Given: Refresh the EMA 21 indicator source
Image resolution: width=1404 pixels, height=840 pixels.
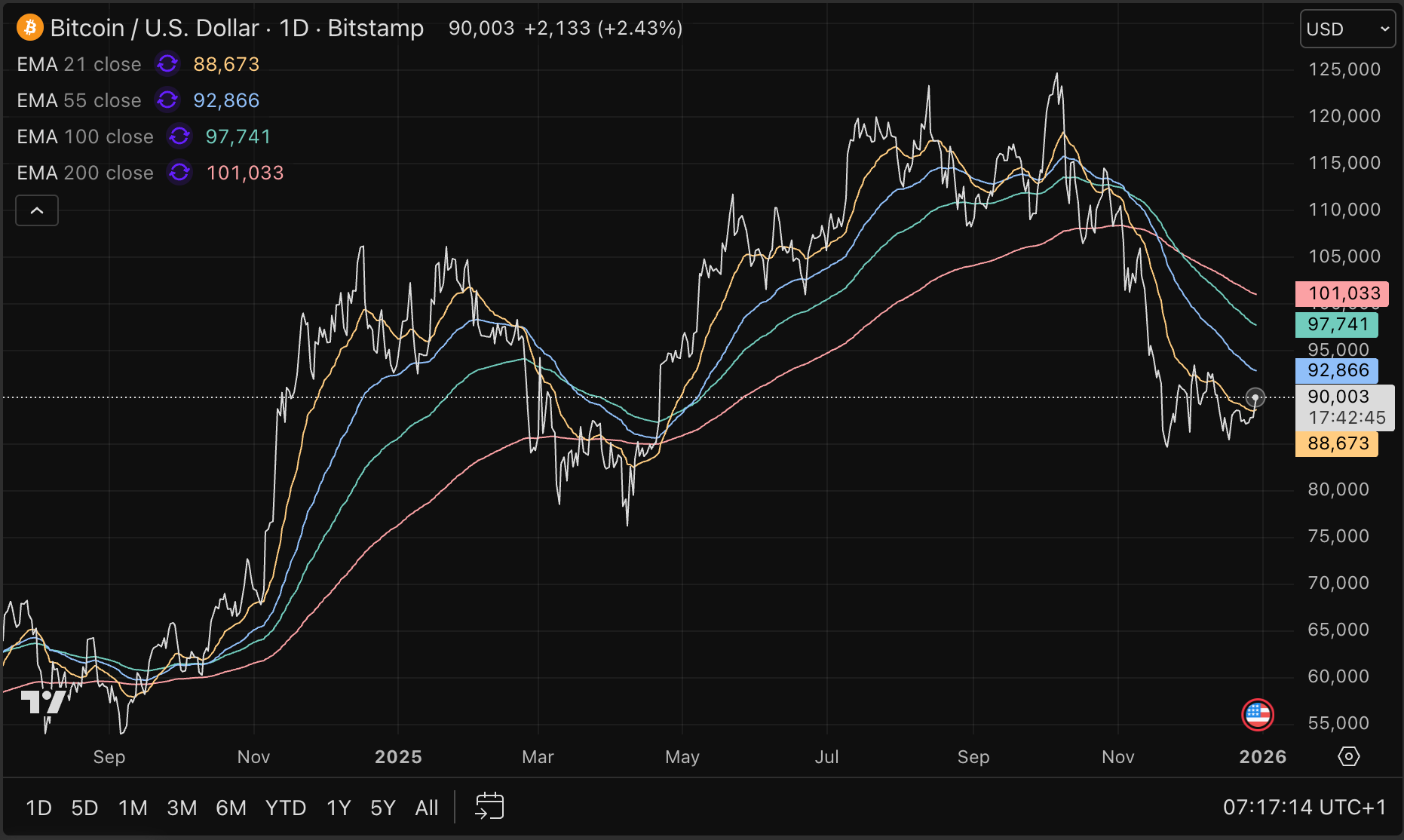Looking at the screenshot, I should coord(167,64).
